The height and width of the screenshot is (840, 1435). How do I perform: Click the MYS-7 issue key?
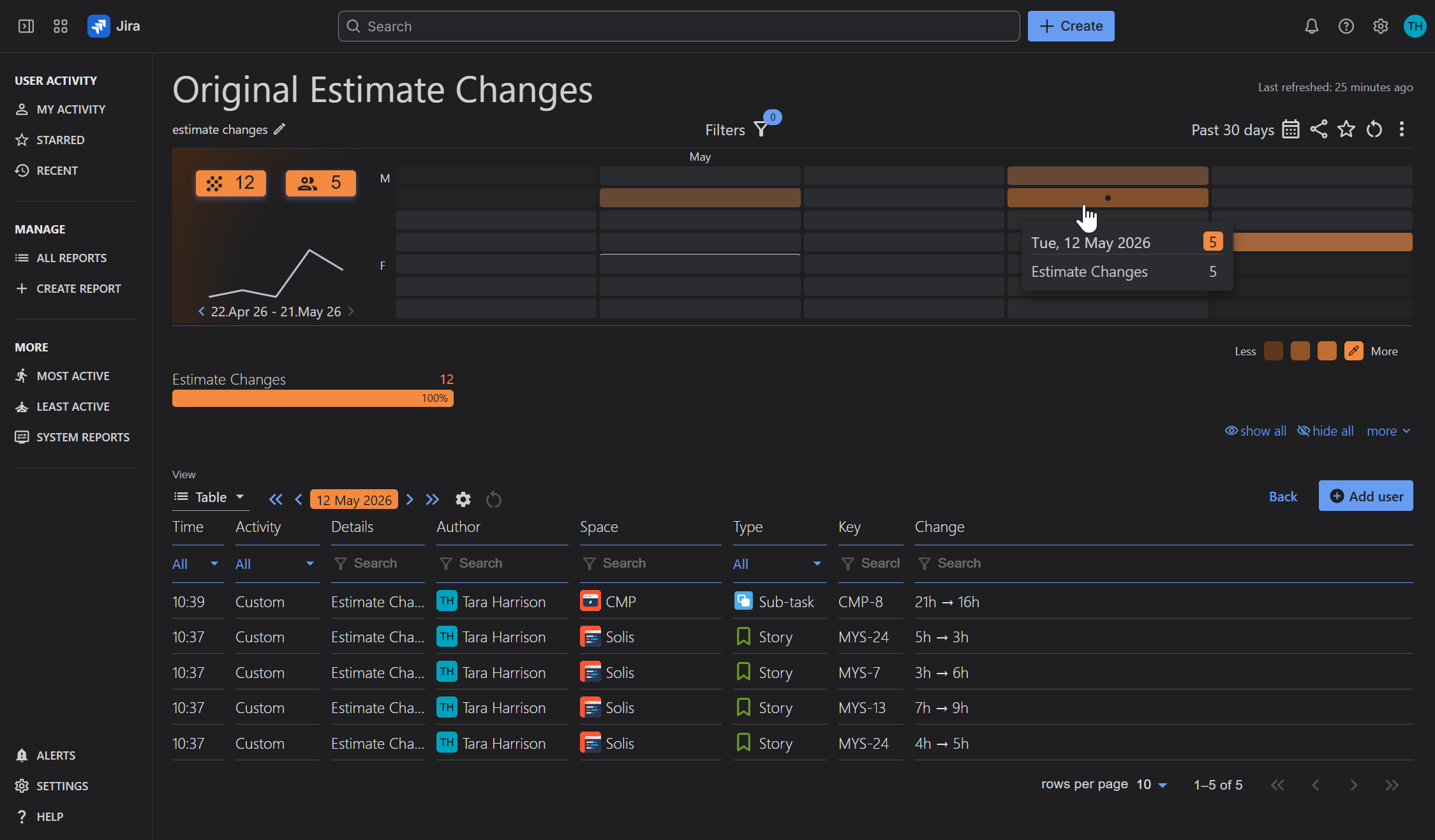tap(859, 672)
